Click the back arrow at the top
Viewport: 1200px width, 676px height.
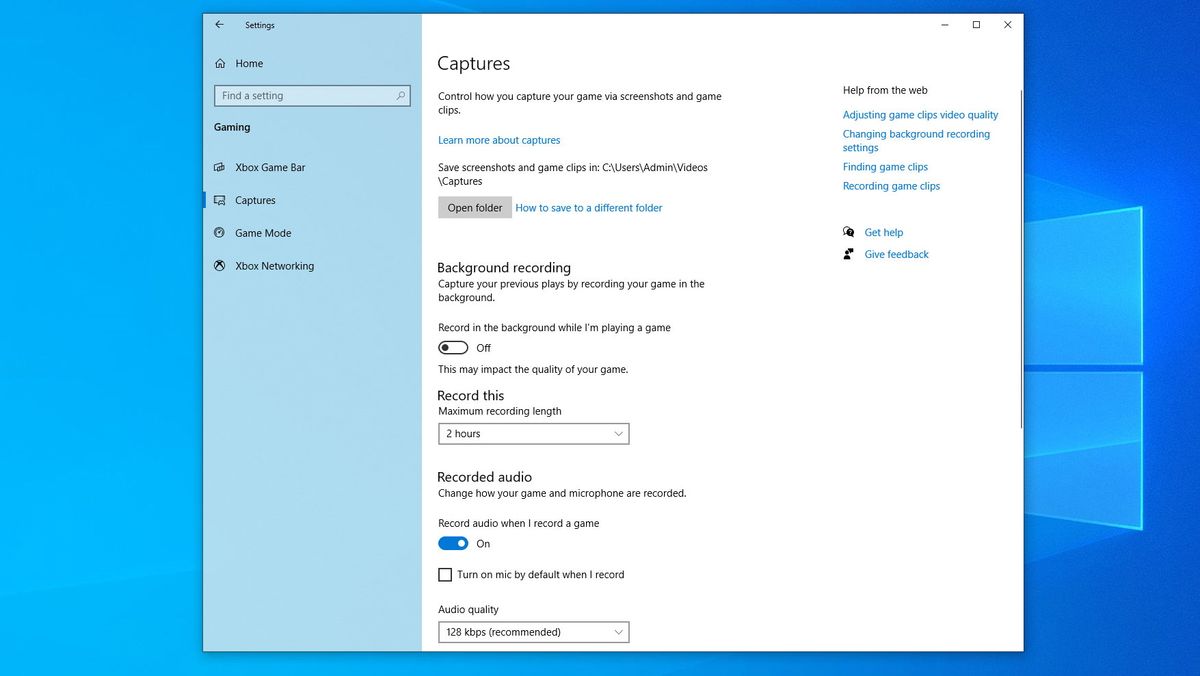click(219, 25)
